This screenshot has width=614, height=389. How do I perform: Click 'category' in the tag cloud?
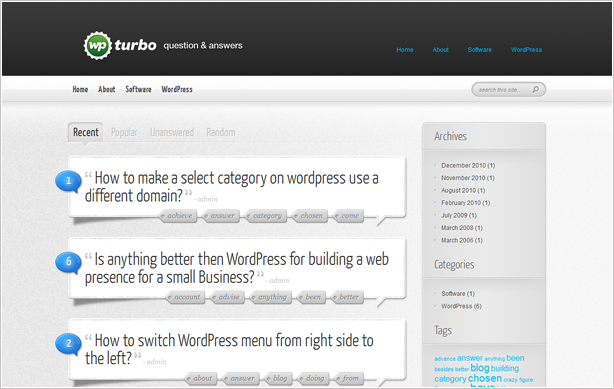[450, 379]
